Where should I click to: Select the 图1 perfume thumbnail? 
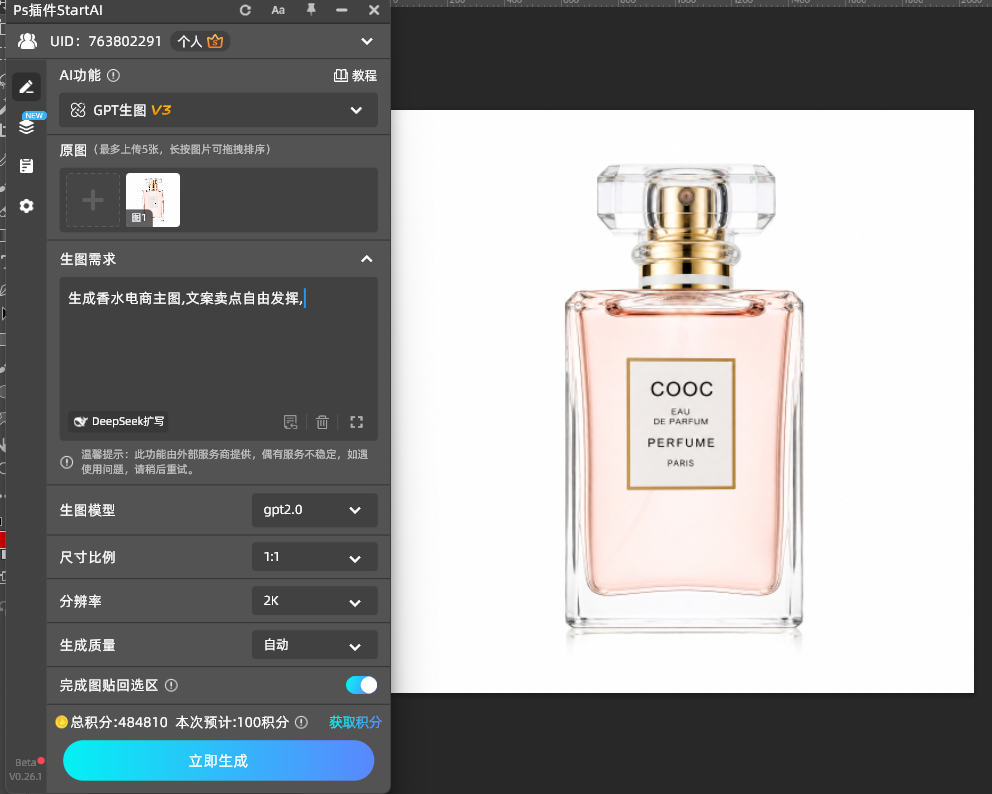tap(153, 200)
